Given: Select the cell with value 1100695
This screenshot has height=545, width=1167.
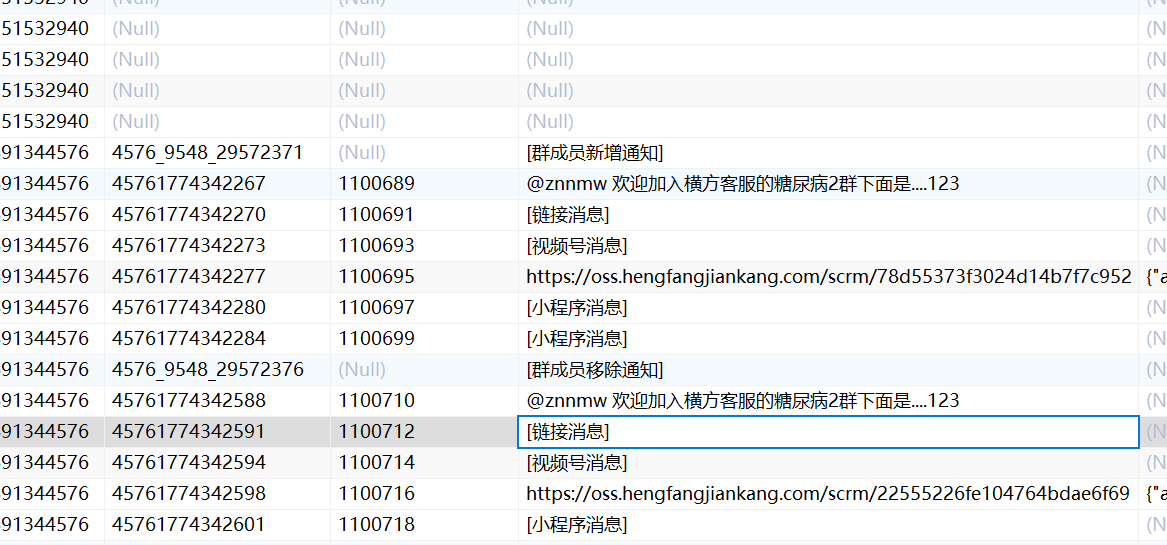Looking at the screenshot, I should pos(376,277).
